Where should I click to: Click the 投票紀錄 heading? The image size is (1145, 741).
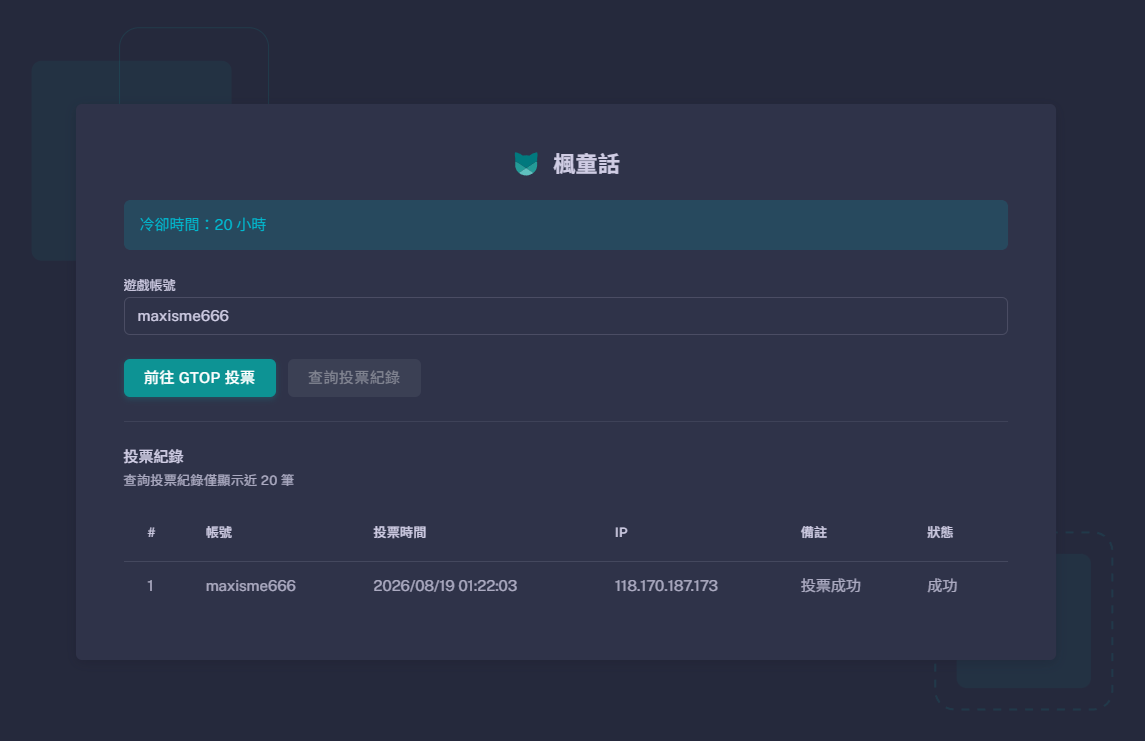coord(153,457)
